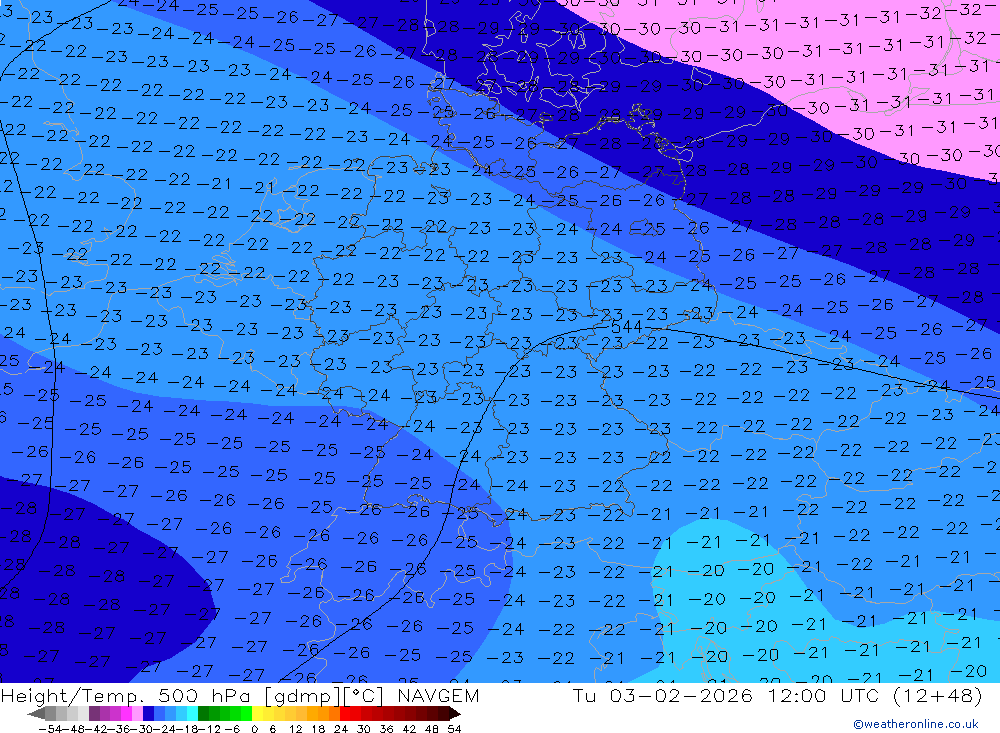This screenshot has height=733, width=1000.
Task: Pick the light pink swatch in the legend bar
Action: (x=137, y=714)
